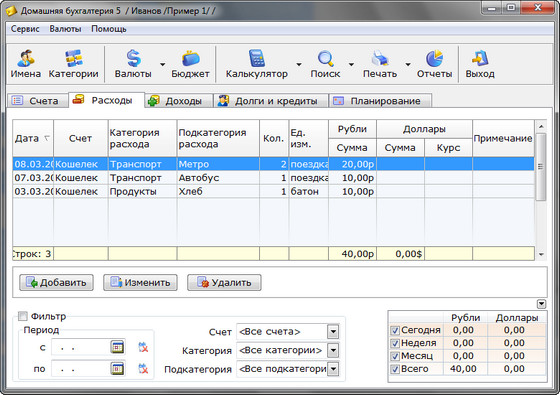Image resolution: width=560 pixels, height=395 pixels.
Task: Select the Метро expense row
Action: pos(274,164)
